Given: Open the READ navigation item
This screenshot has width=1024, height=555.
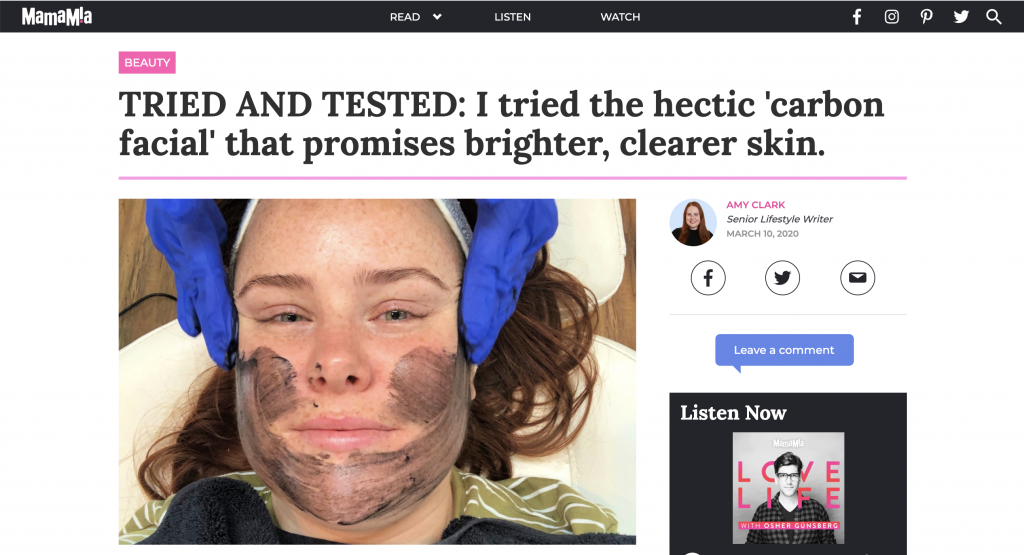Looking at the screenshot, I should tap(405, 17).
